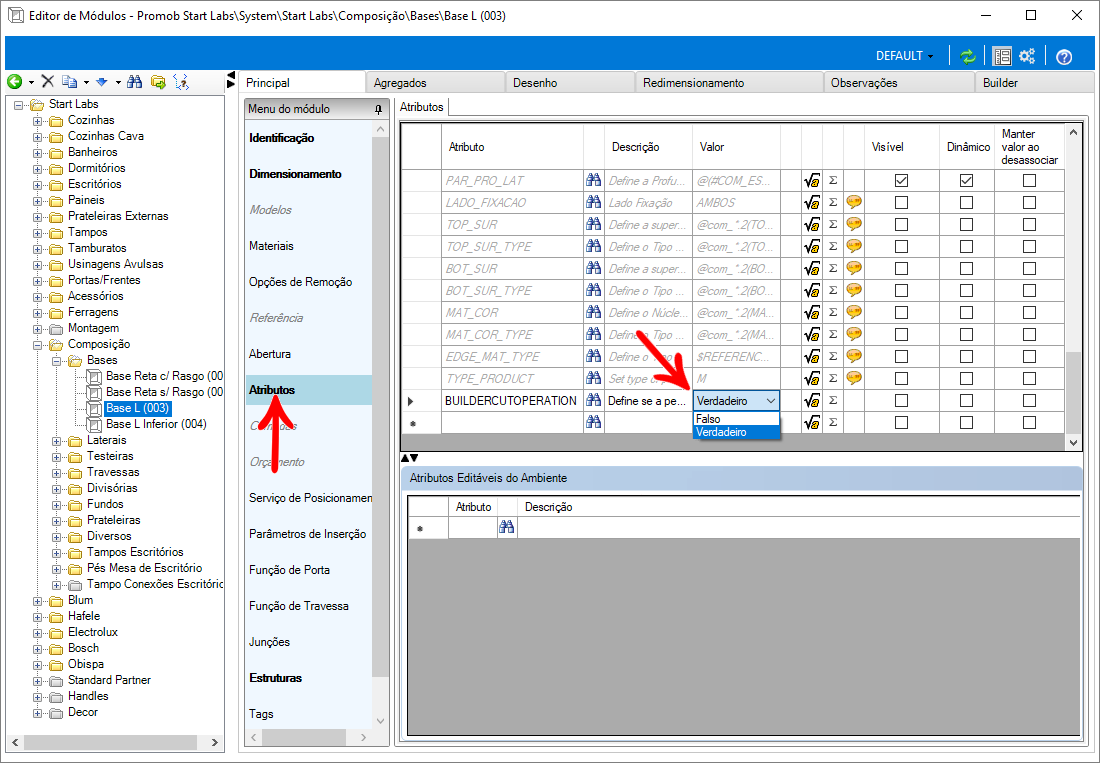Check Visível for LADO_FIXACAO

click(901, 203)
